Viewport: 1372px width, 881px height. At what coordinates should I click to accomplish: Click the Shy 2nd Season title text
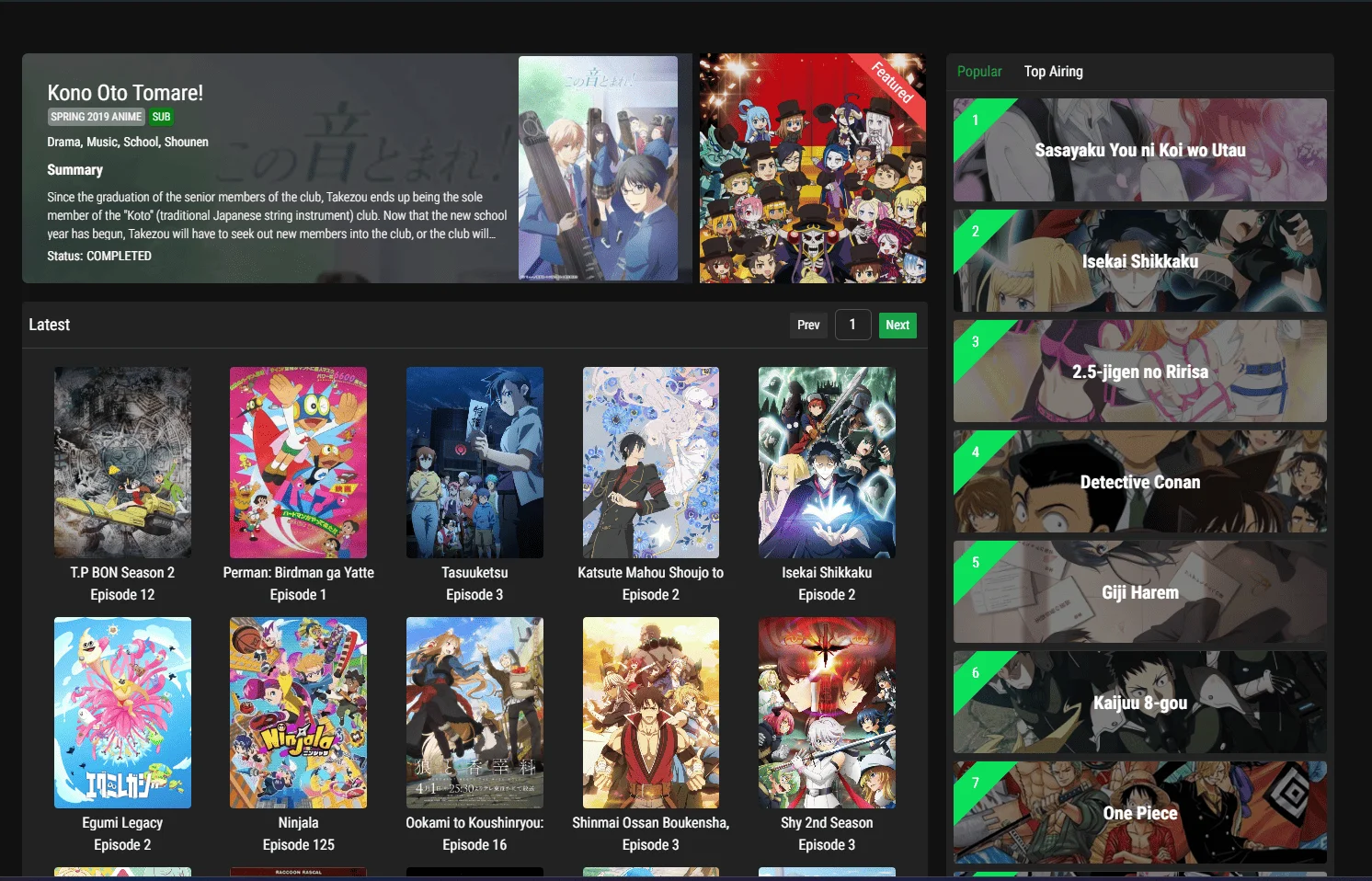827,822
